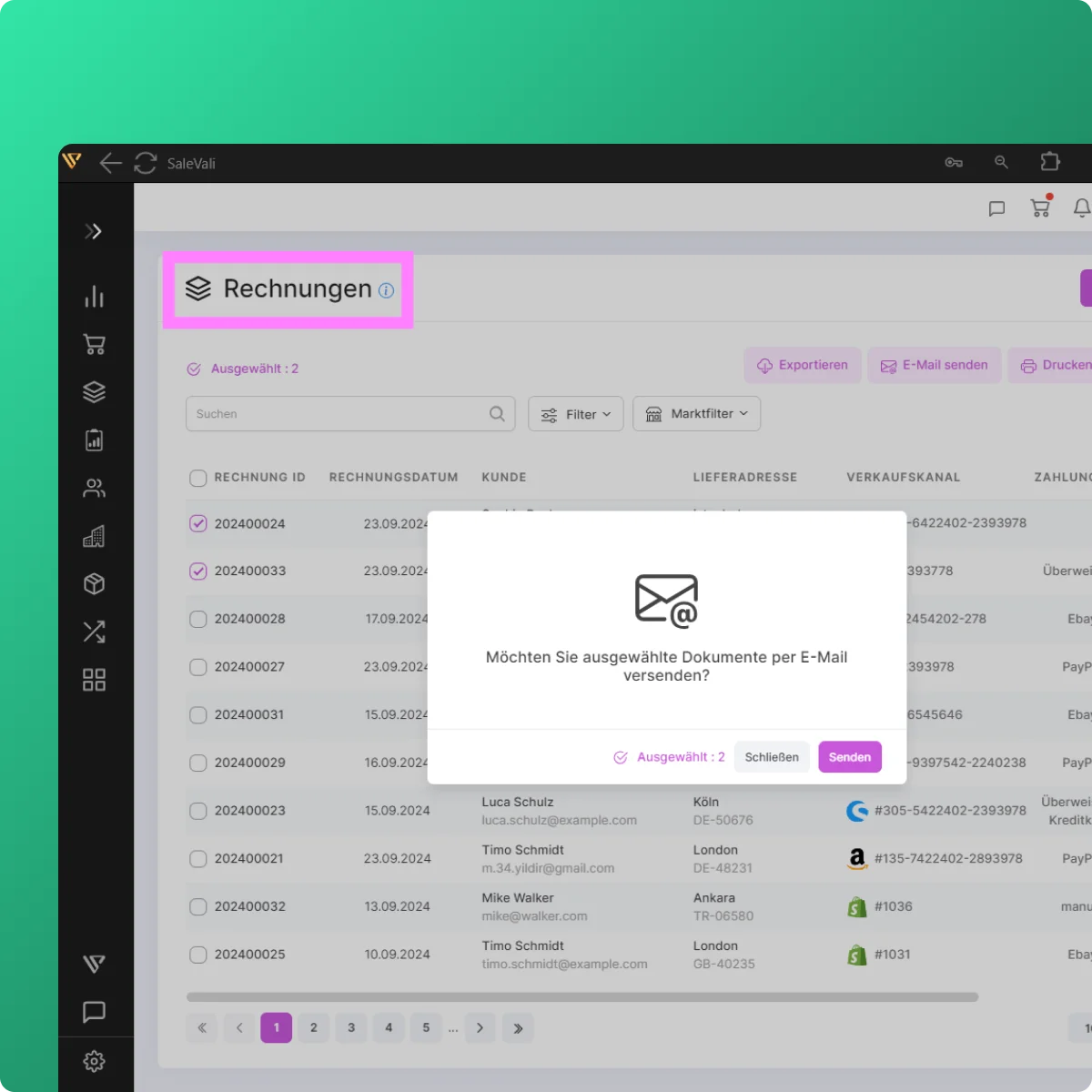This screenshot has height=1092, width=1092.
Task: Click the Suchen search field
Action: pos(337,414)
